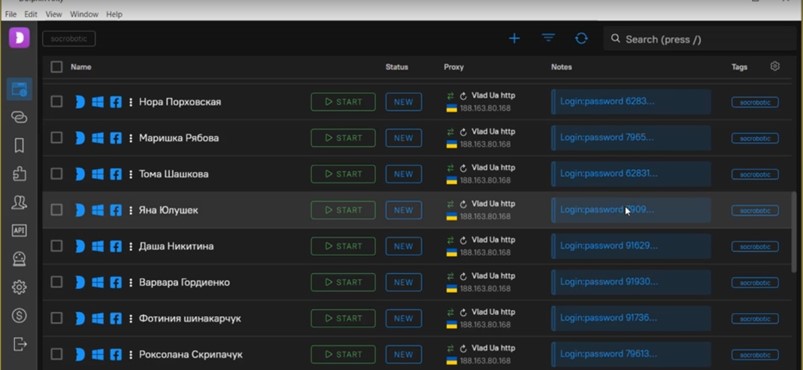This screenshot has height=370, width=803.
Task: Start the Фотиния шинакарчук profile
Action: tap(343, 318)
